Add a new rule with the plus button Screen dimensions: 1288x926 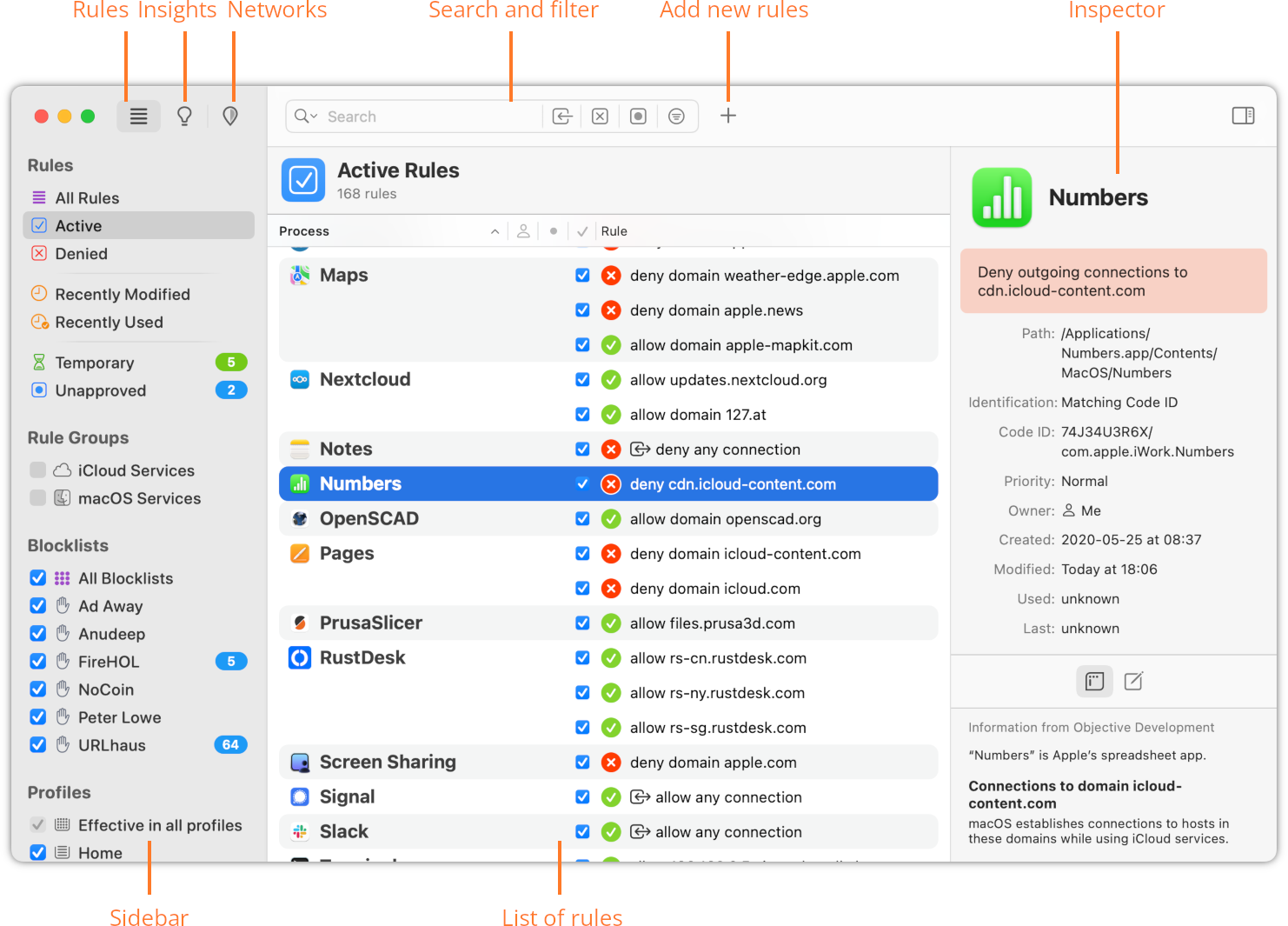(728, 116)
